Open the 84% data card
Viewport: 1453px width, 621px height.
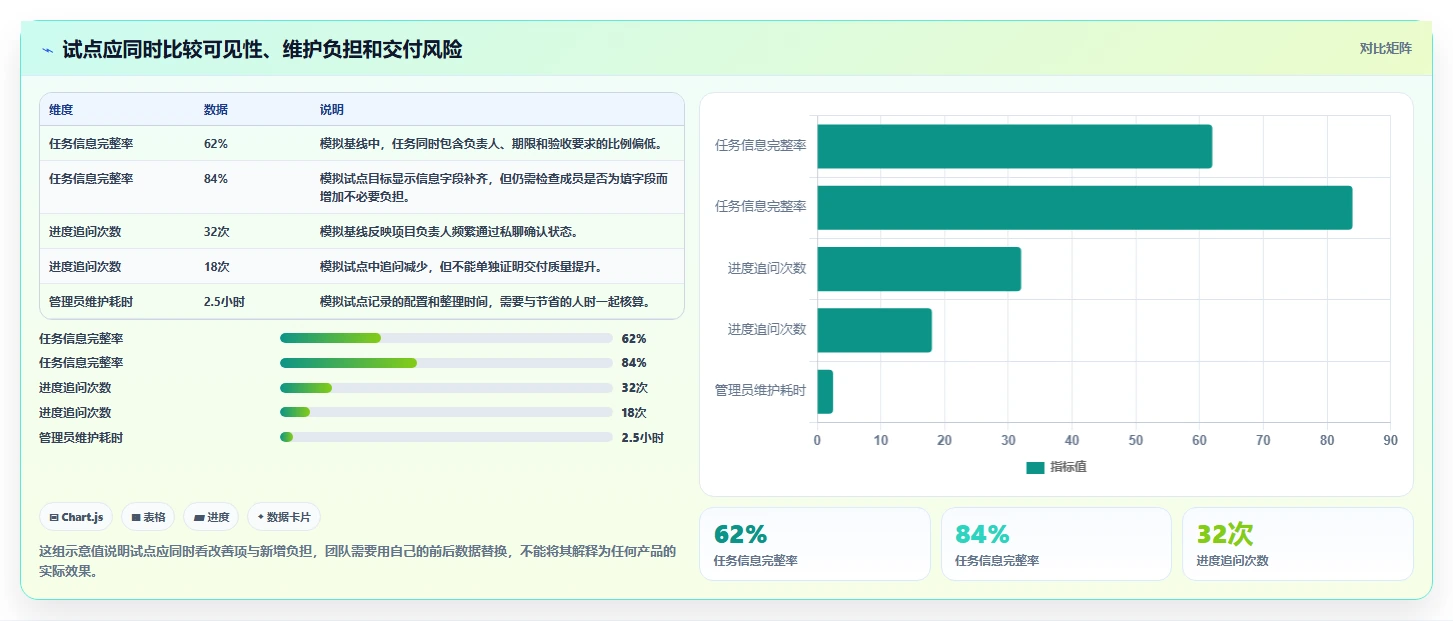click(x=1056, y=544)
